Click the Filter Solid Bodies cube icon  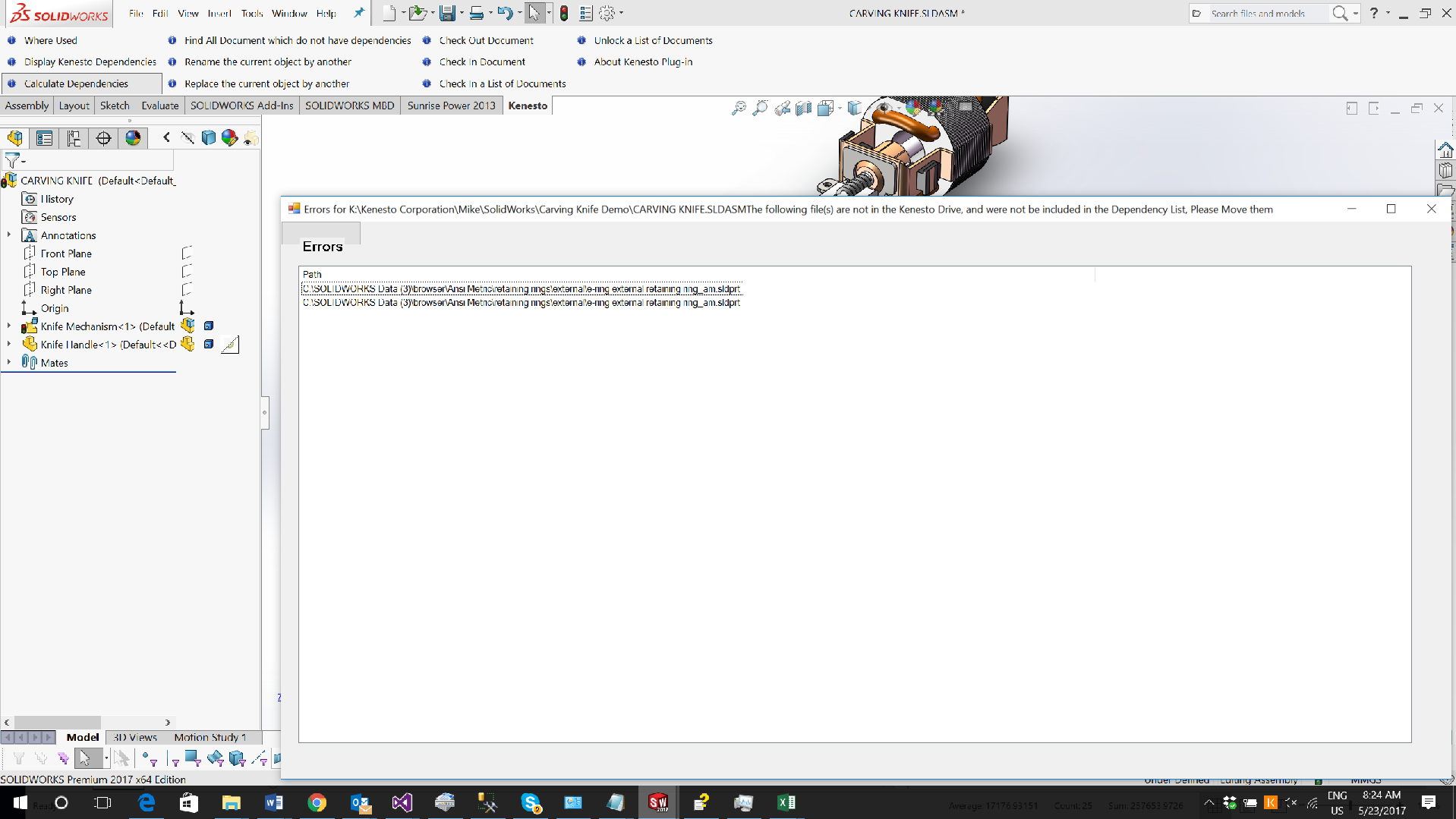(238, 758)
